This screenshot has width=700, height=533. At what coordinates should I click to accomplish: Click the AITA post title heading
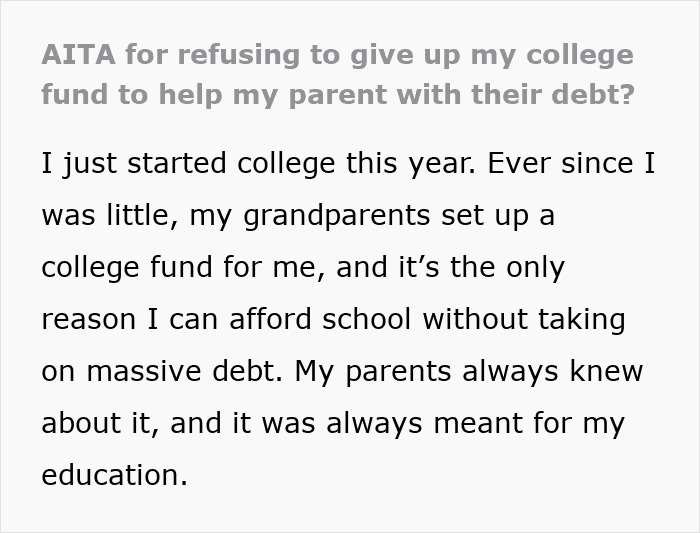click(x=338, y=75)
